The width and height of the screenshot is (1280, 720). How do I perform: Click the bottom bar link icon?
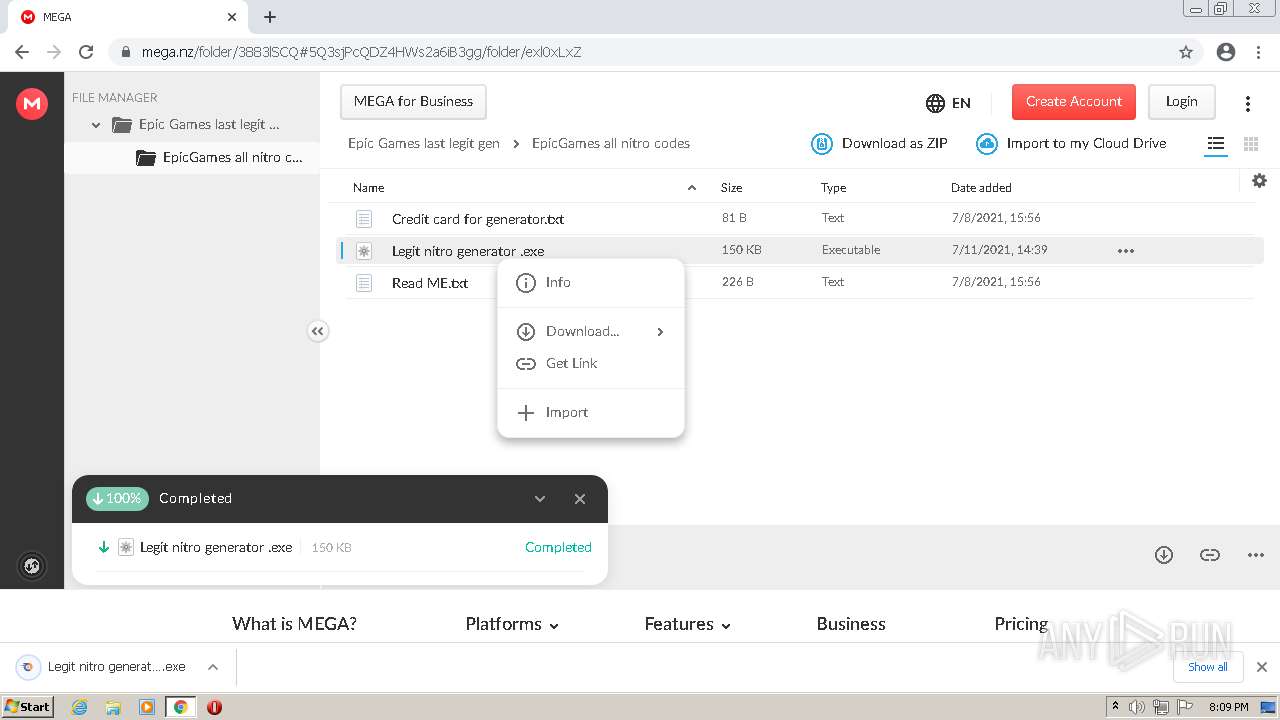[1210, 555]
